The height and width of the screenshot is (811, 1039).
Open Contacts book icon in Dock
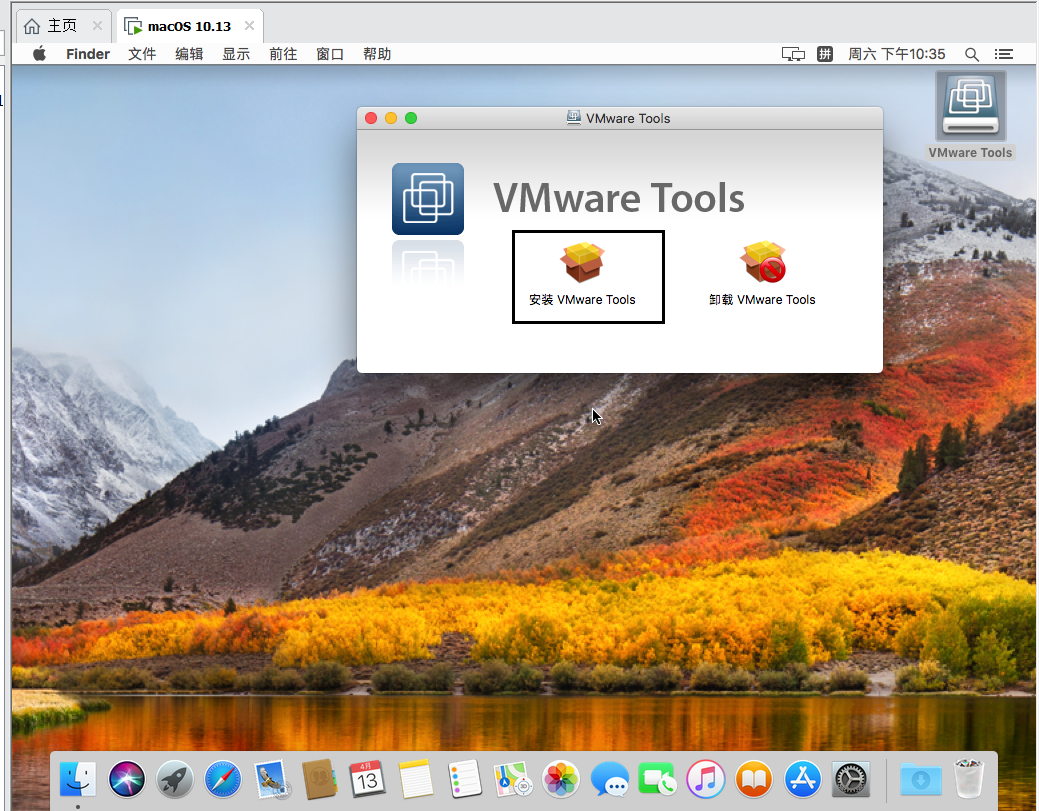[320, 779]
